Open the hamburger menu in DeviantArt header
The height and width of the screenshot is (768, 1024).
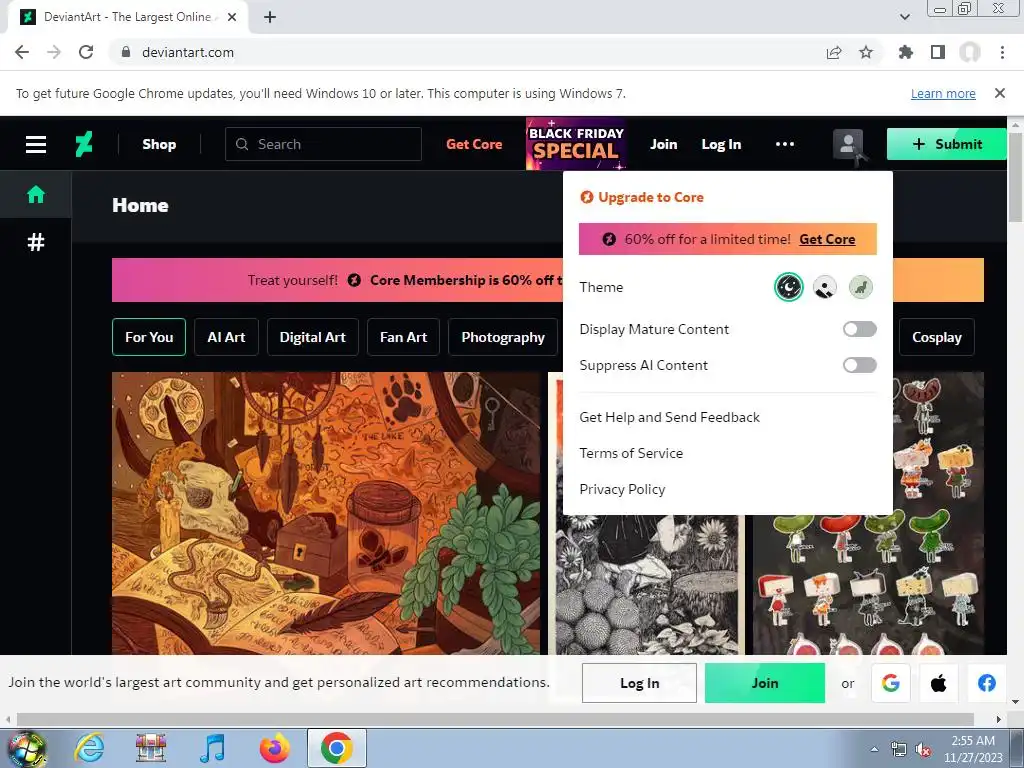click(x=36, y=144)
